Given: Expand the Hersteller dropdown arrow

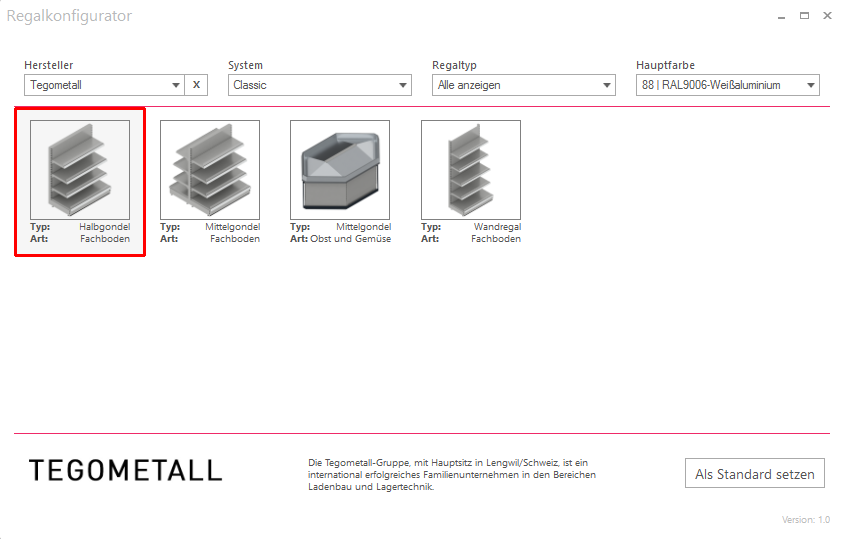Looking at the screenshot, I should 176,85.
